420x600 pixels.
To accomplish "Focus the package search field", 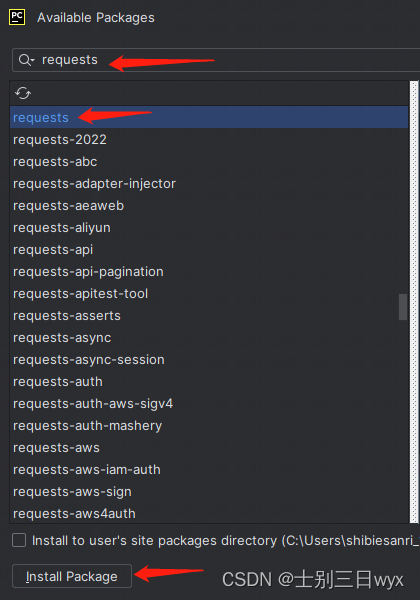I will point(216,60).
